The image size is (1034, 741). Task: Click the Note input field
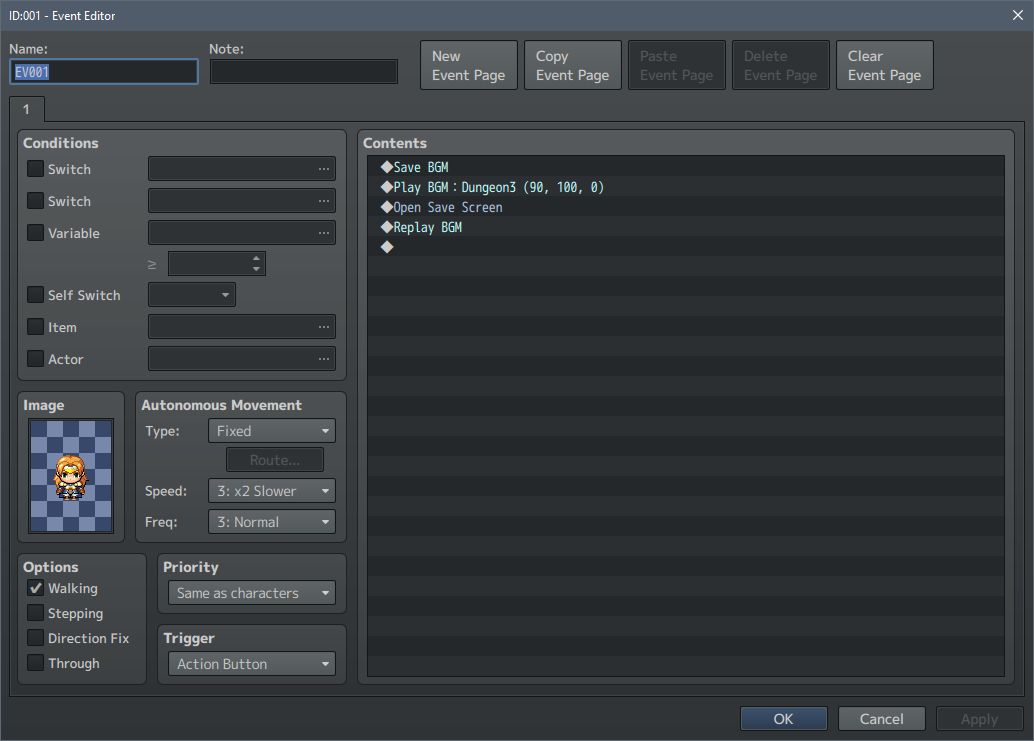(x=304, y=72)
